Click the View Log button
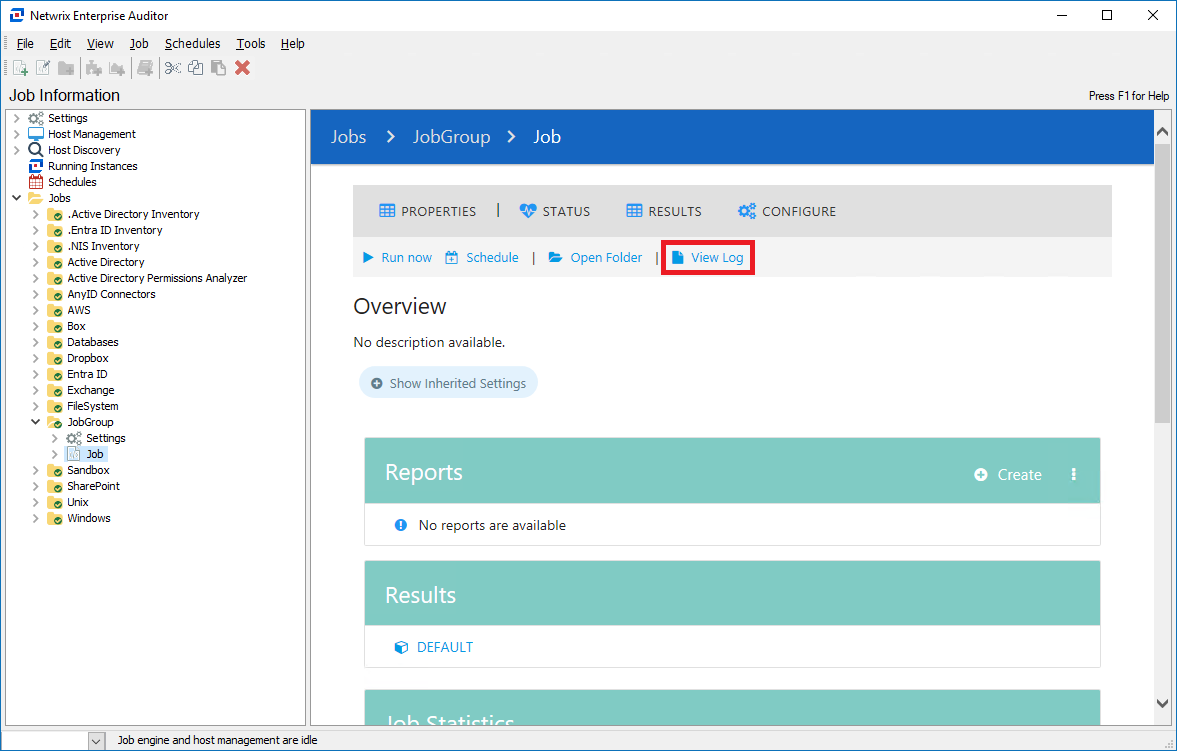This screenshot has height=751, width=1177. pyautogui.click(x=707, y=257)
